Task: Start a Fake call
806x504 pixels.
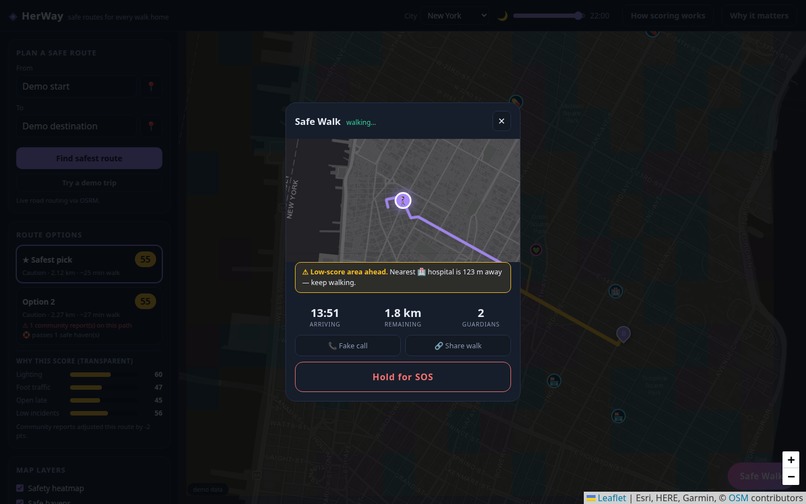Action: (x=347, y=346)
